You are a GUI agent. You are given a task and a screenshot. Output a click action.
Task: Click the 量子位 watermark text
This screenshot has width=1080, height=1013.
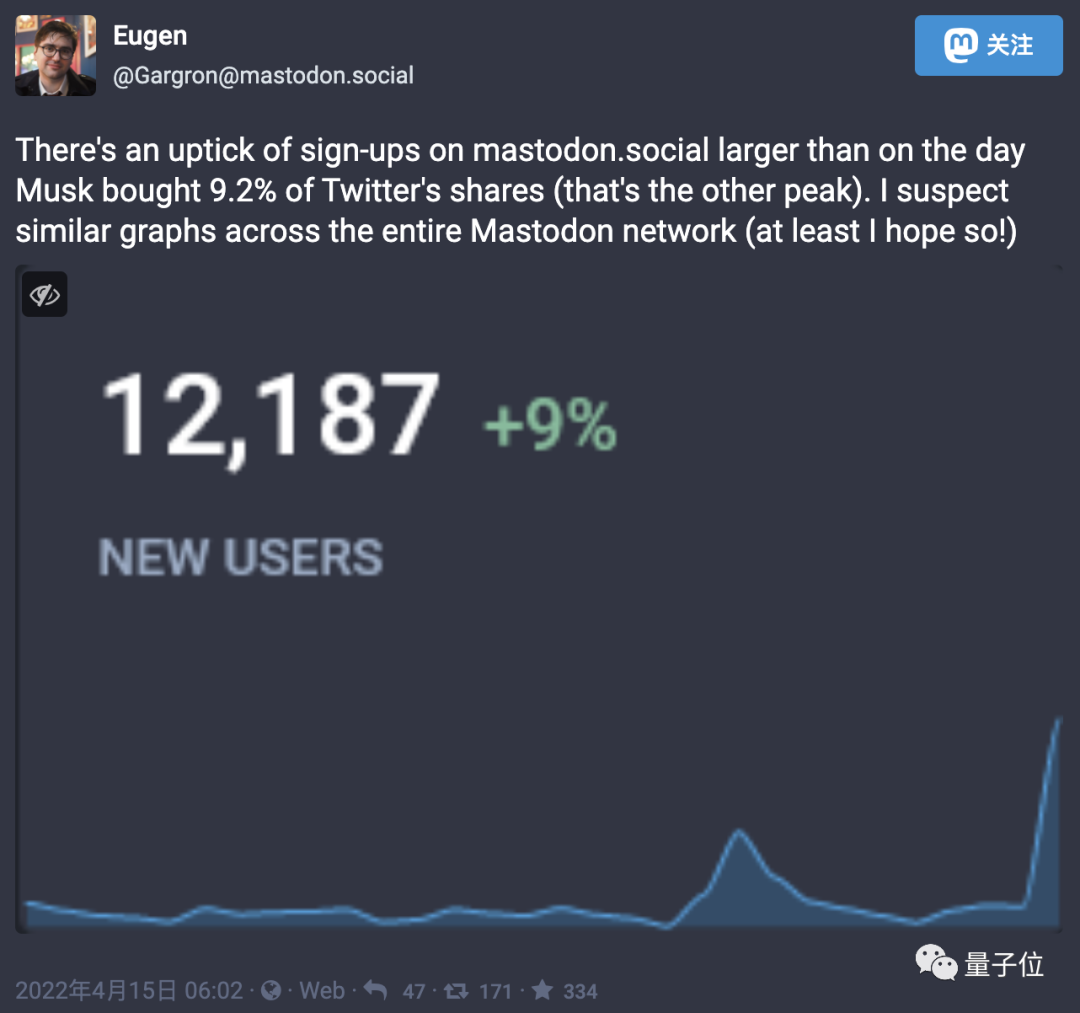1004,964
